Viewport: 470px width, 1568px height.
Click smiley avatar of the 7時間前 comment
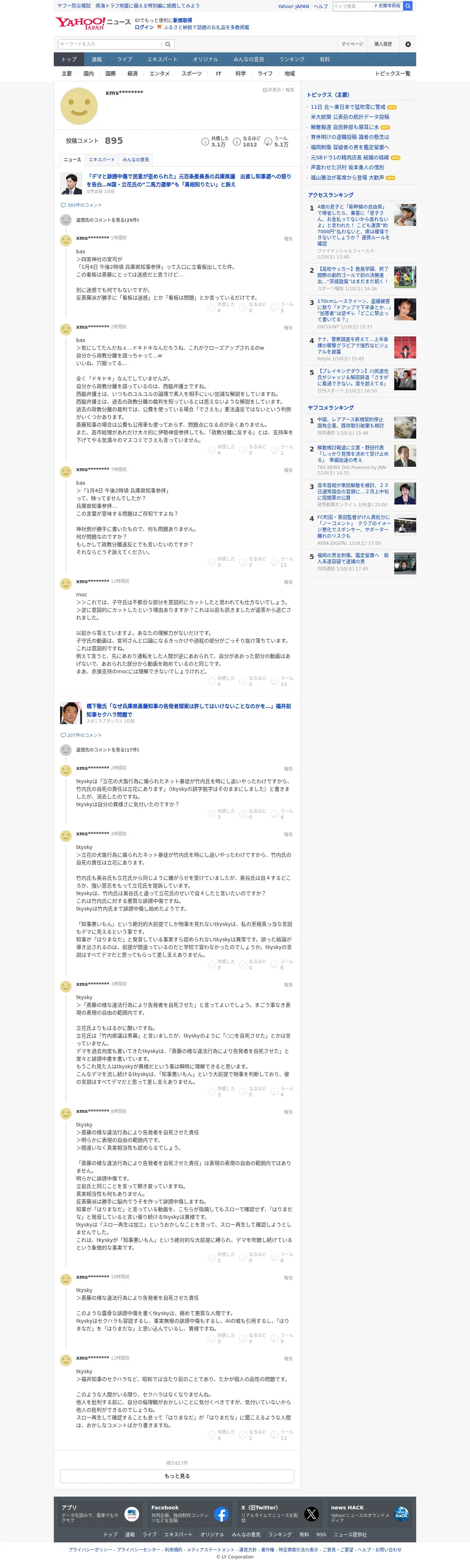(66, 472)
